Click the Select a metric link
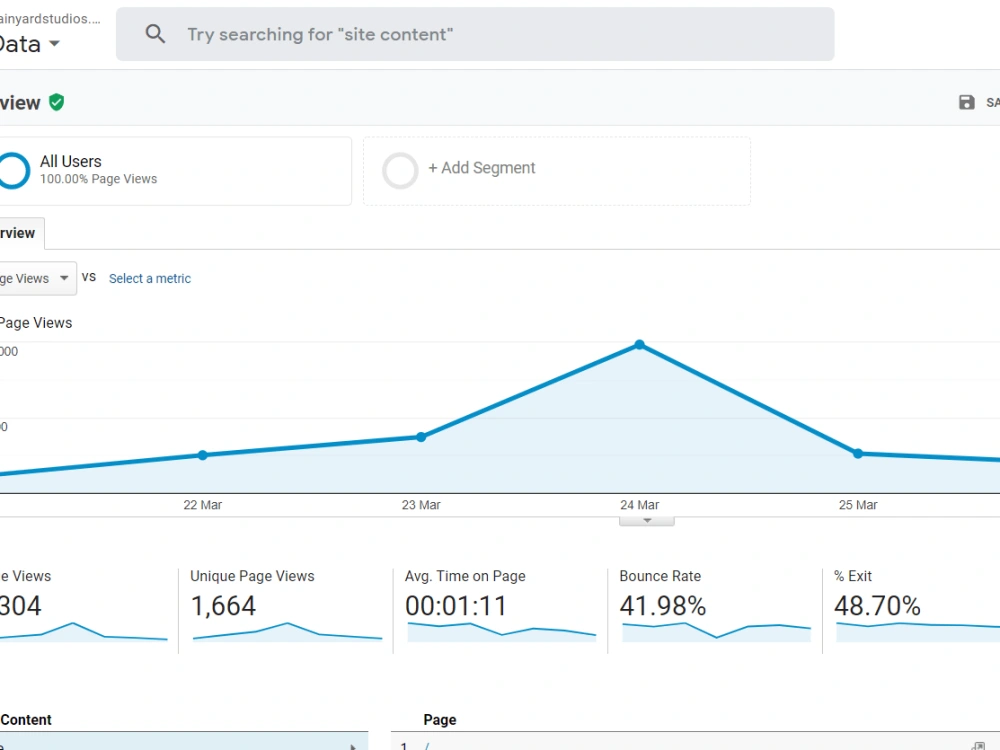Viewport: 1000px width, 750px height. 150,279
